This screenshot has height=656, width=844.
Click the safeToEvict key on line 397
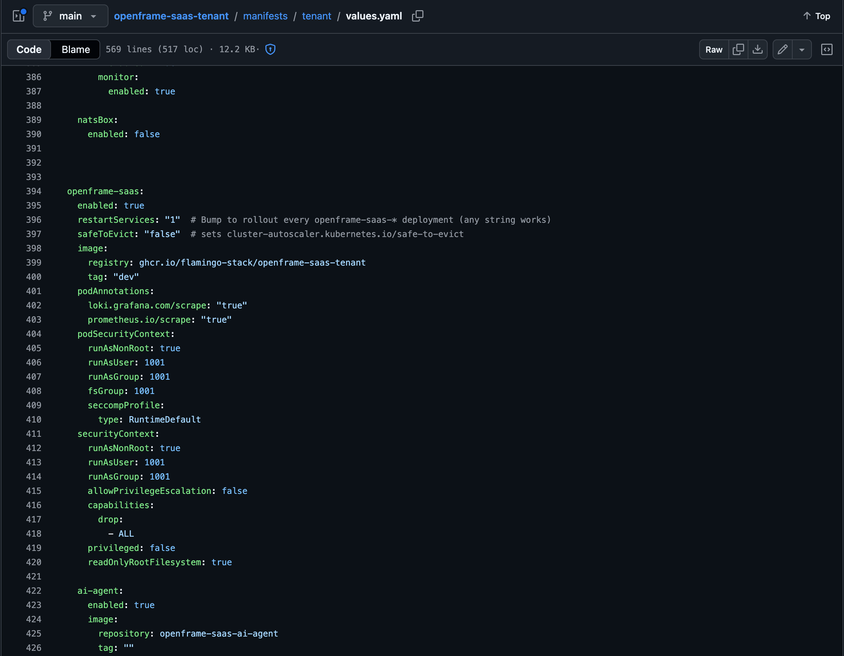coord(106,234)
